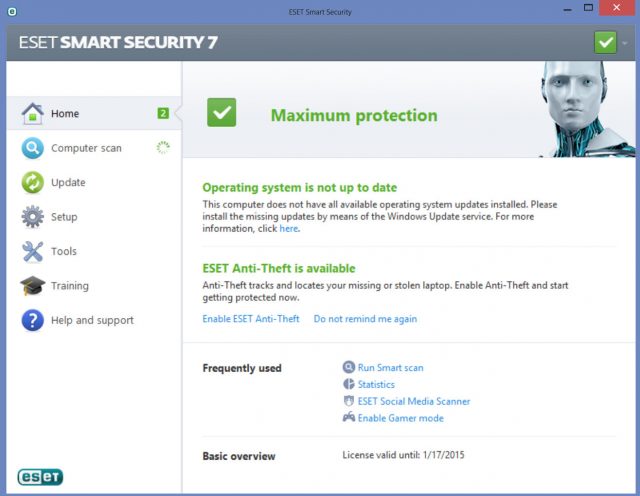Click the scan progress spinner indicator
Viewport: 640px width, 496px height.
tap(163, 148)
